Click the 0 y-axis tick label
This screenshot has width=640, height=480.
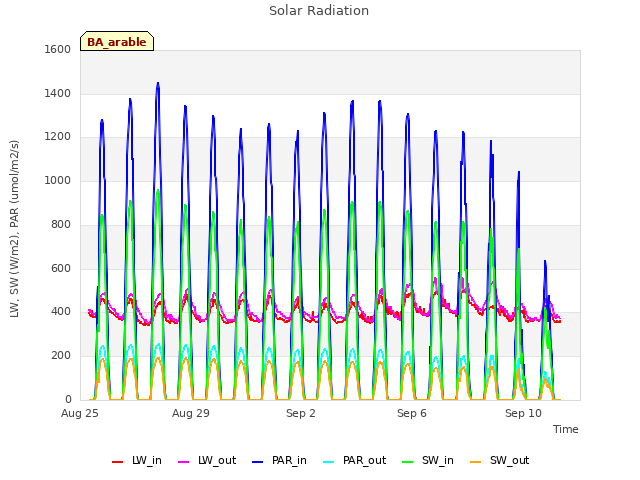coord(68,399)
